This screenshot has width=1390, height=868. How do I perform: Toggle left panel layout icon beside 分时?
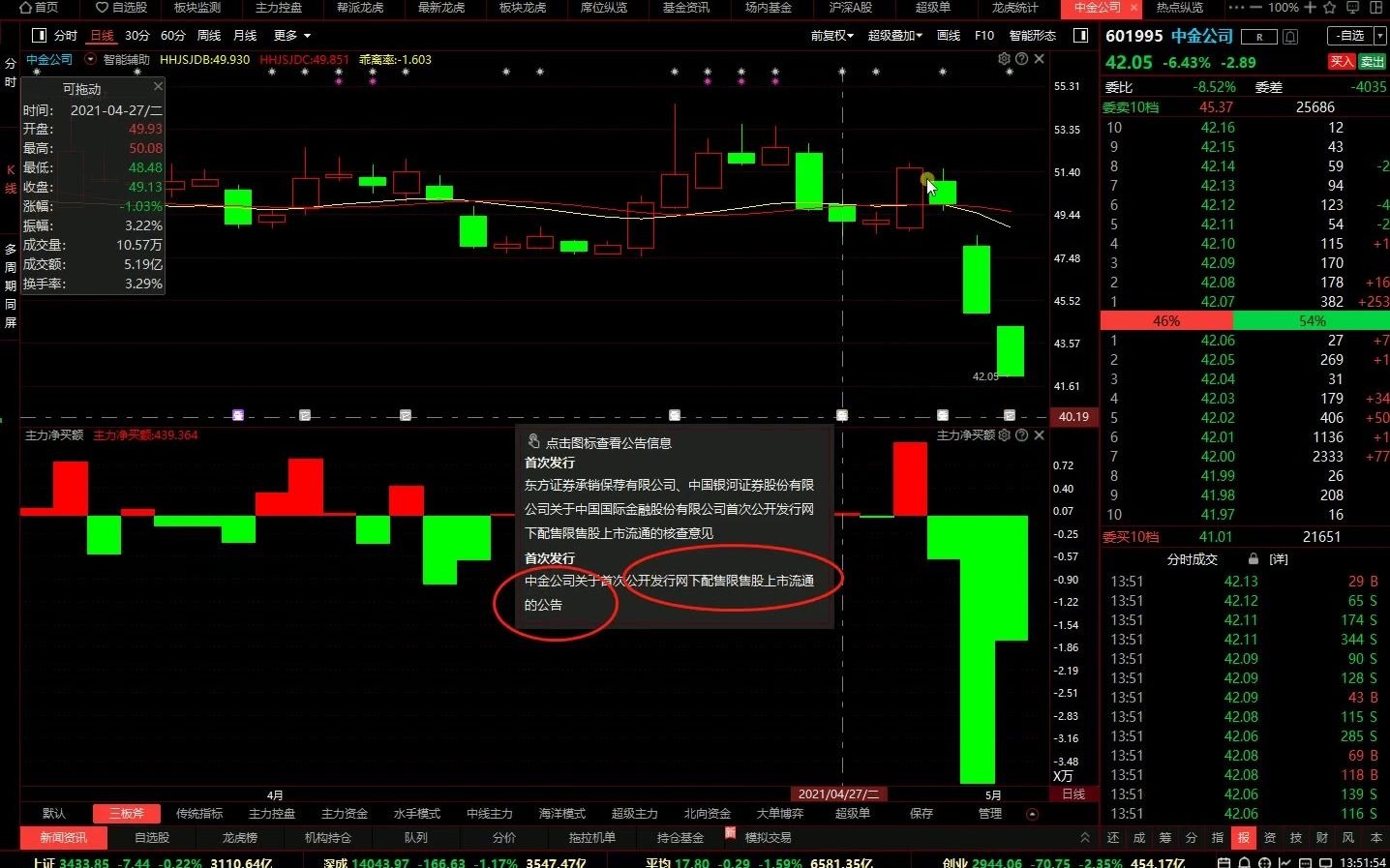coord(39,36)
